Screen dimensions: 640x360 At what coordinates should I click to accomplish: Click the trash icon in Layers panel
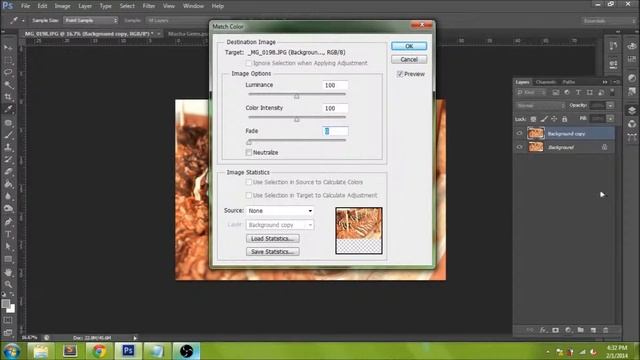click(606, 330)
